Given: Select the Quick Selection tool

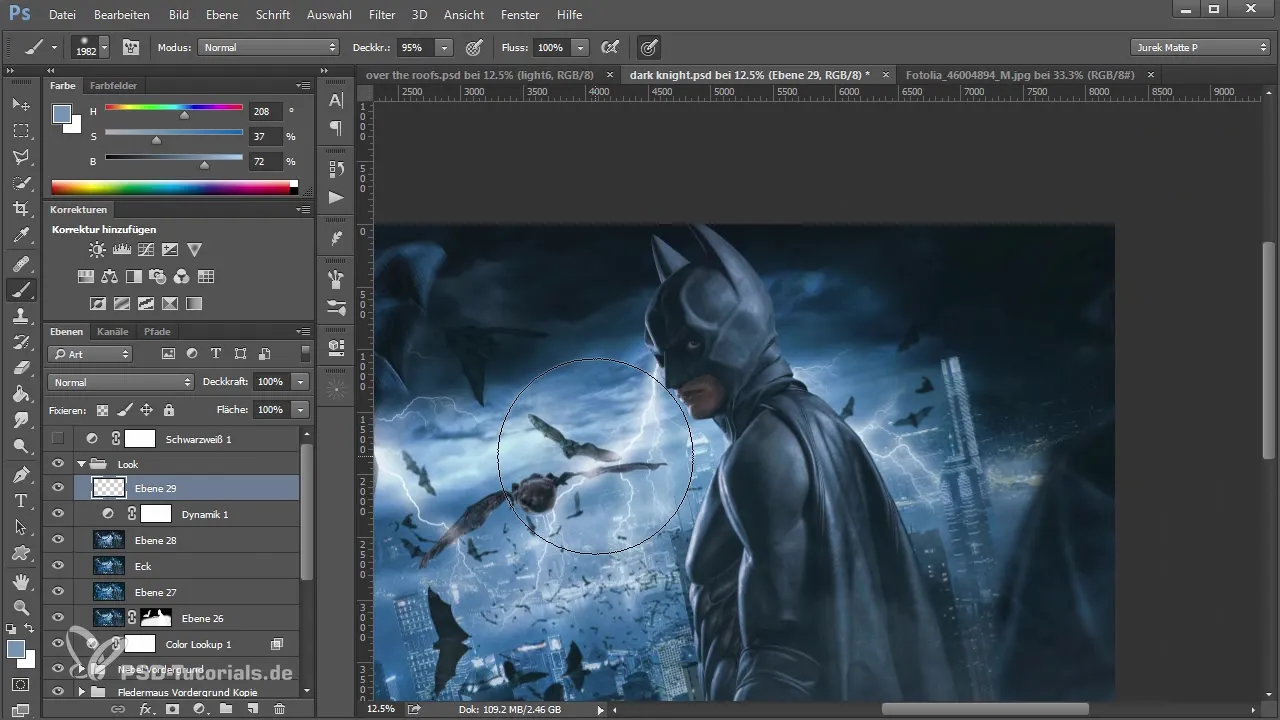Looking at the screenshot, I should 21,183.
